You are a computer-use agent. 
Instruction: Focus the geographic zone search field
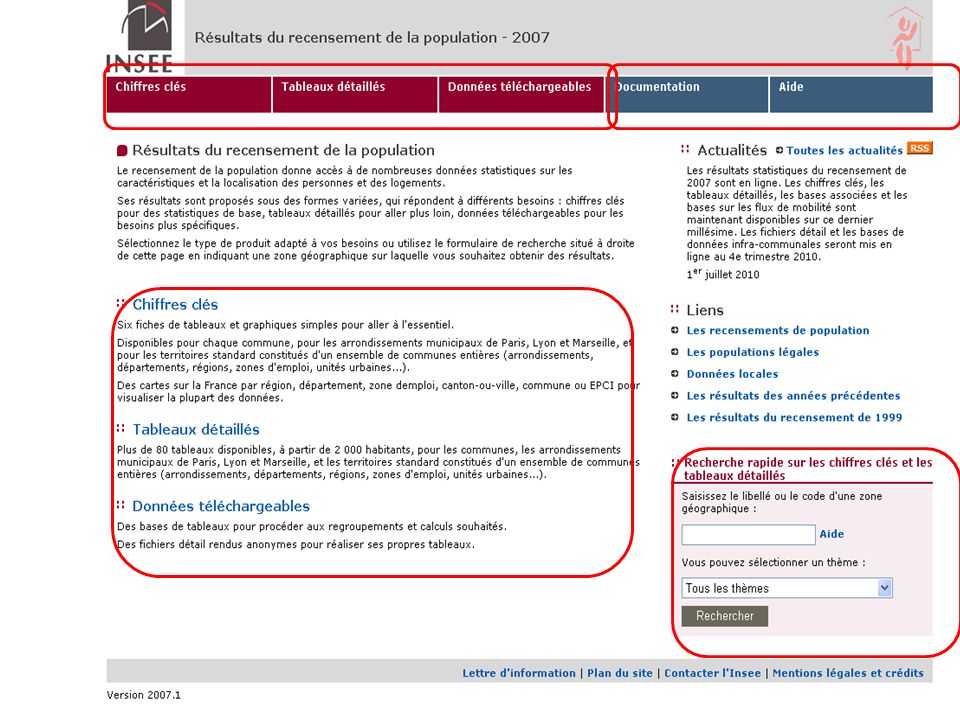click(748, 534)
